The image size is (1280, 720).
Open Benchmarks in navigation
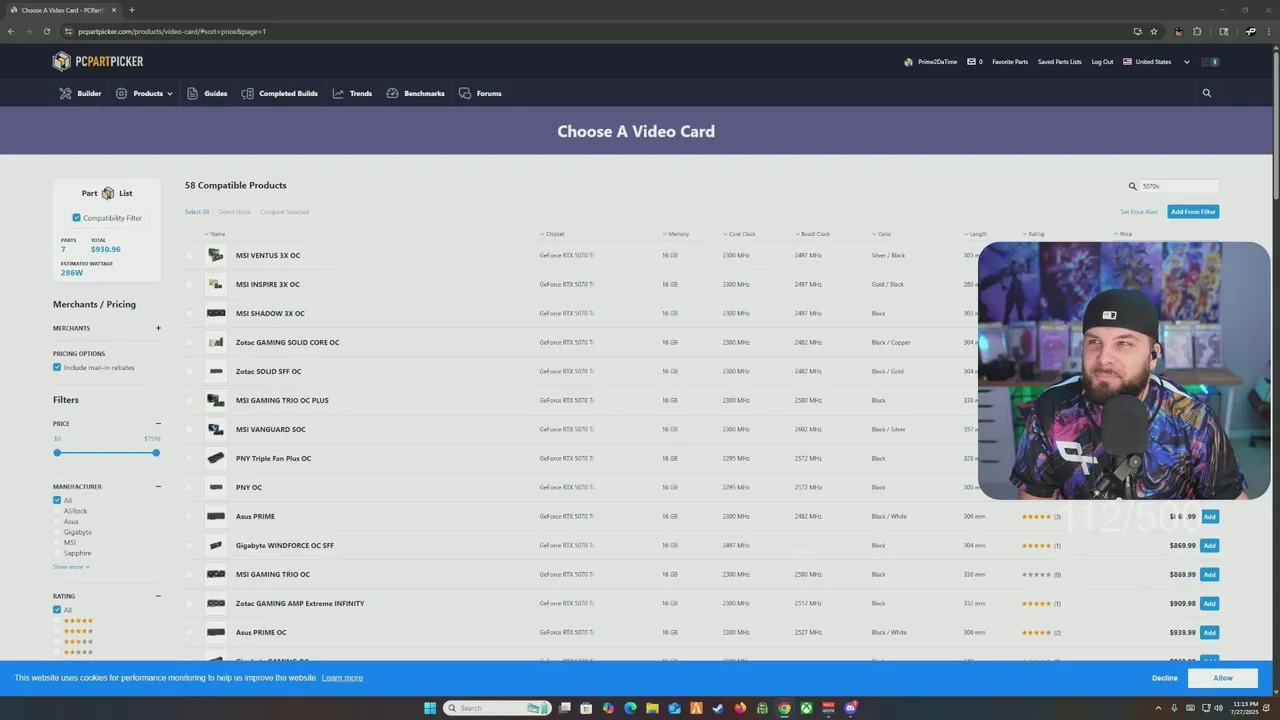tap(424, 93)
